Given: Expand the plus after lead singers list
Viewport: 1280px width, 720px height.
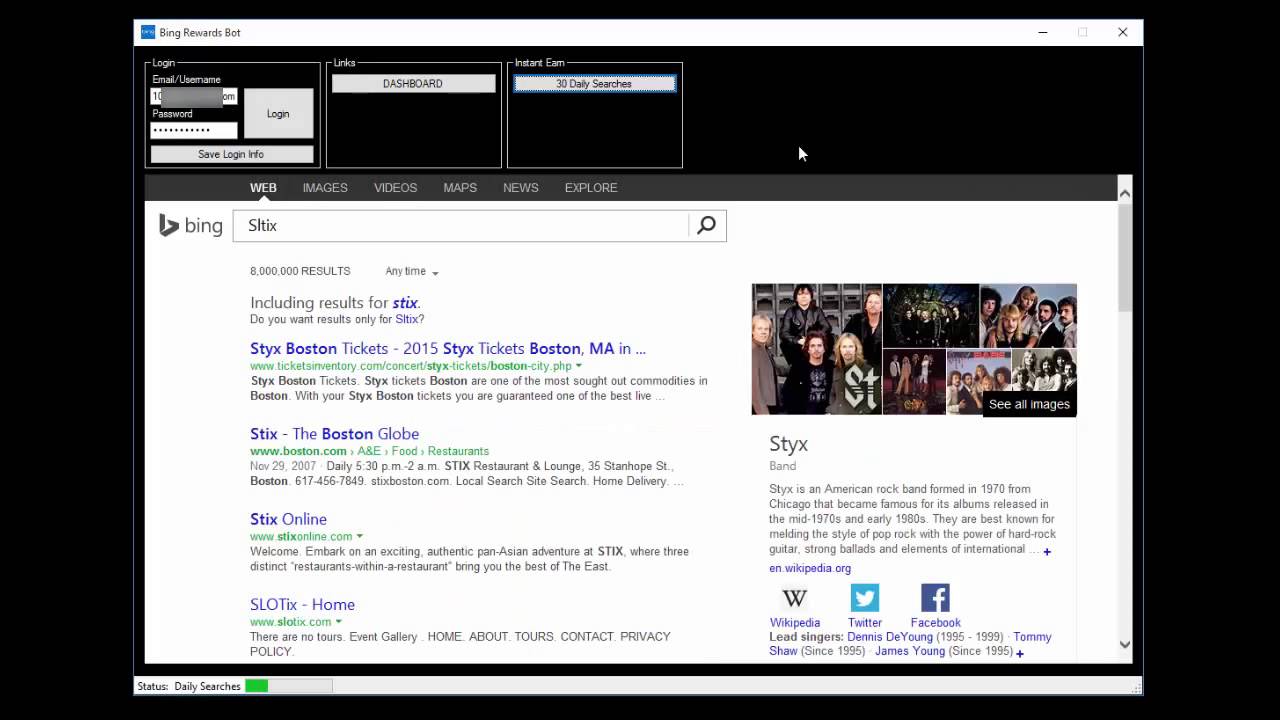Looking at the screenshot, I should click(x=1020, y=653).
